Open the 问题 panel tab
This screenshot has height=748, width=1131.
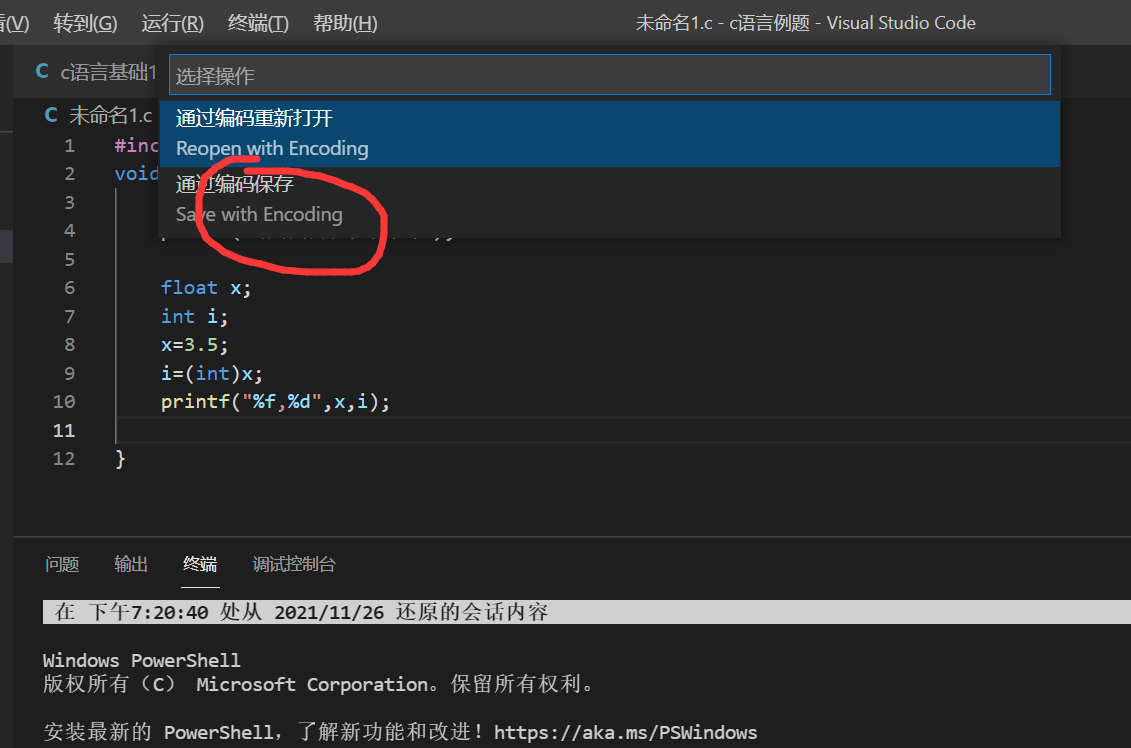tap(62, 564)
